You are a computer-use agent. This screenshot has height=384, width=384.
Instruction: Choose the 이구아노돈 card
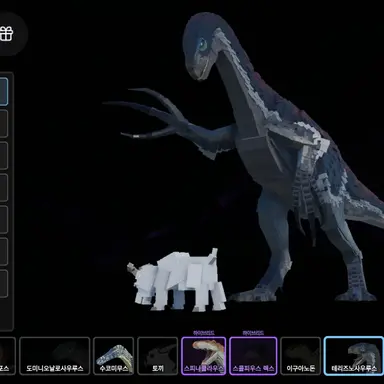[x=301, y=356]
